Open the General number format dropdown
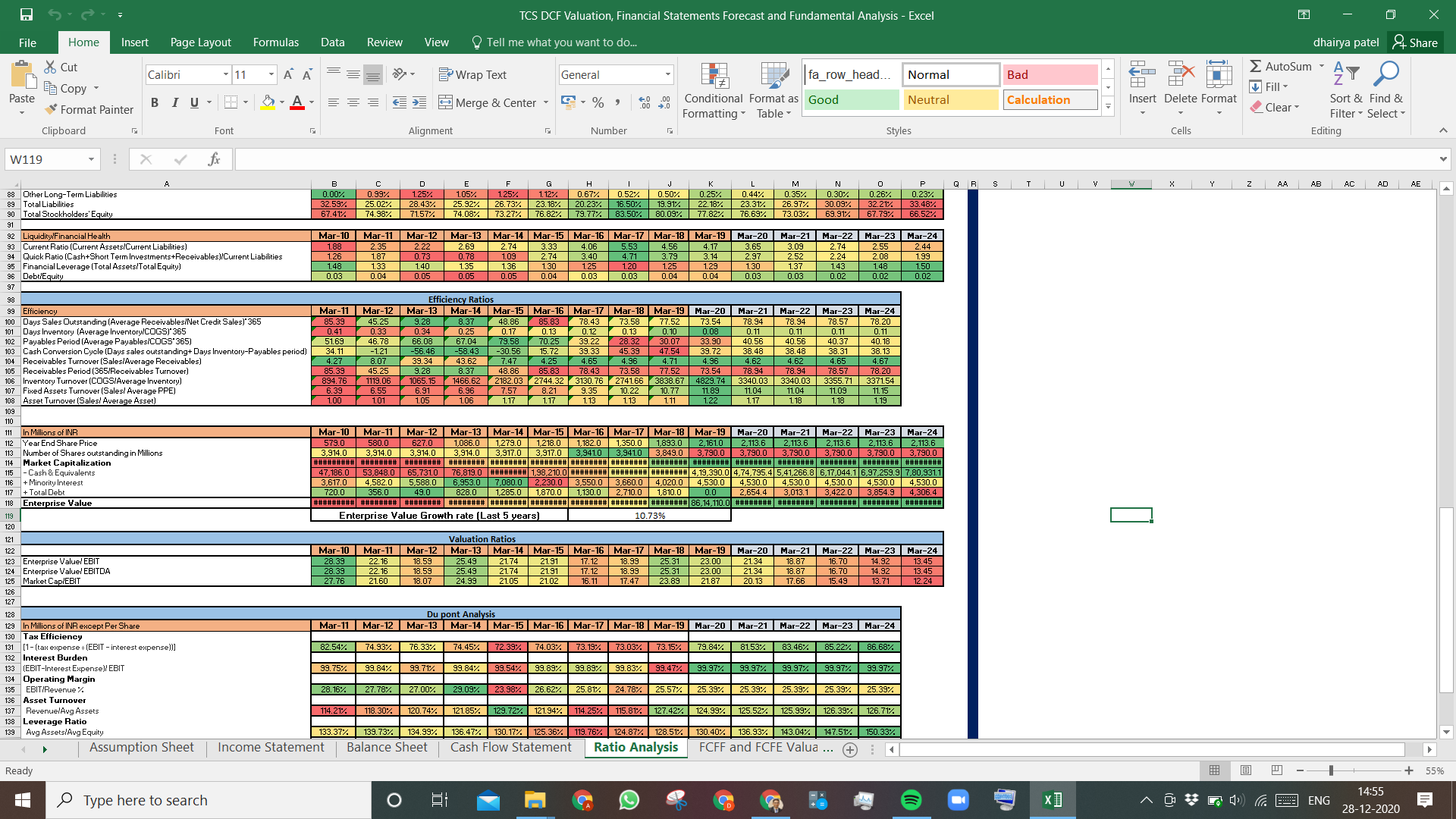The image size is (1456, 819). (667, 74)
